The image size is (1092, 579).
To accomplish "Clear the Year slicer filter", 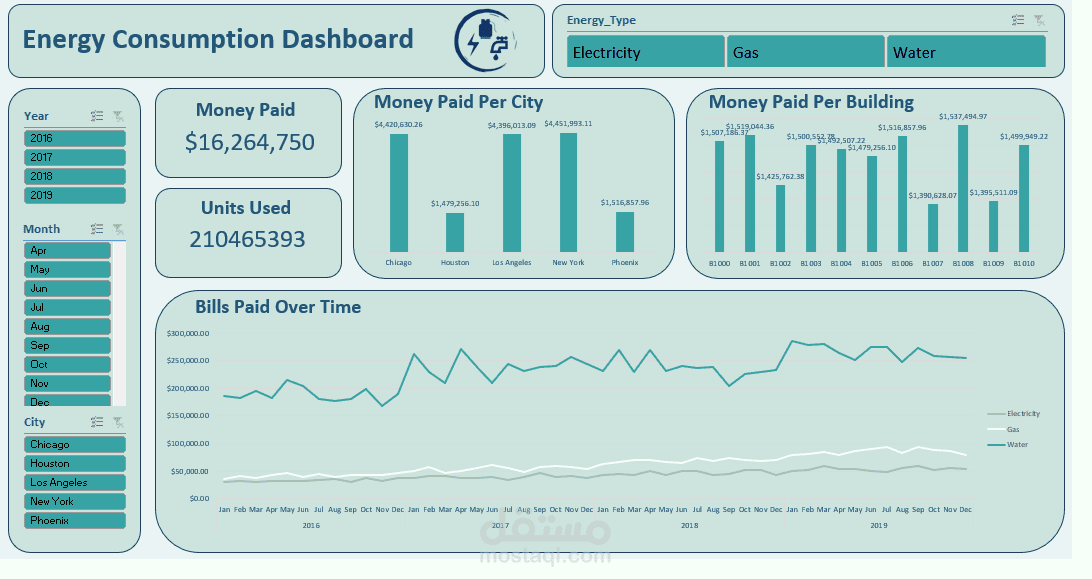I will [x=118, y=116].
